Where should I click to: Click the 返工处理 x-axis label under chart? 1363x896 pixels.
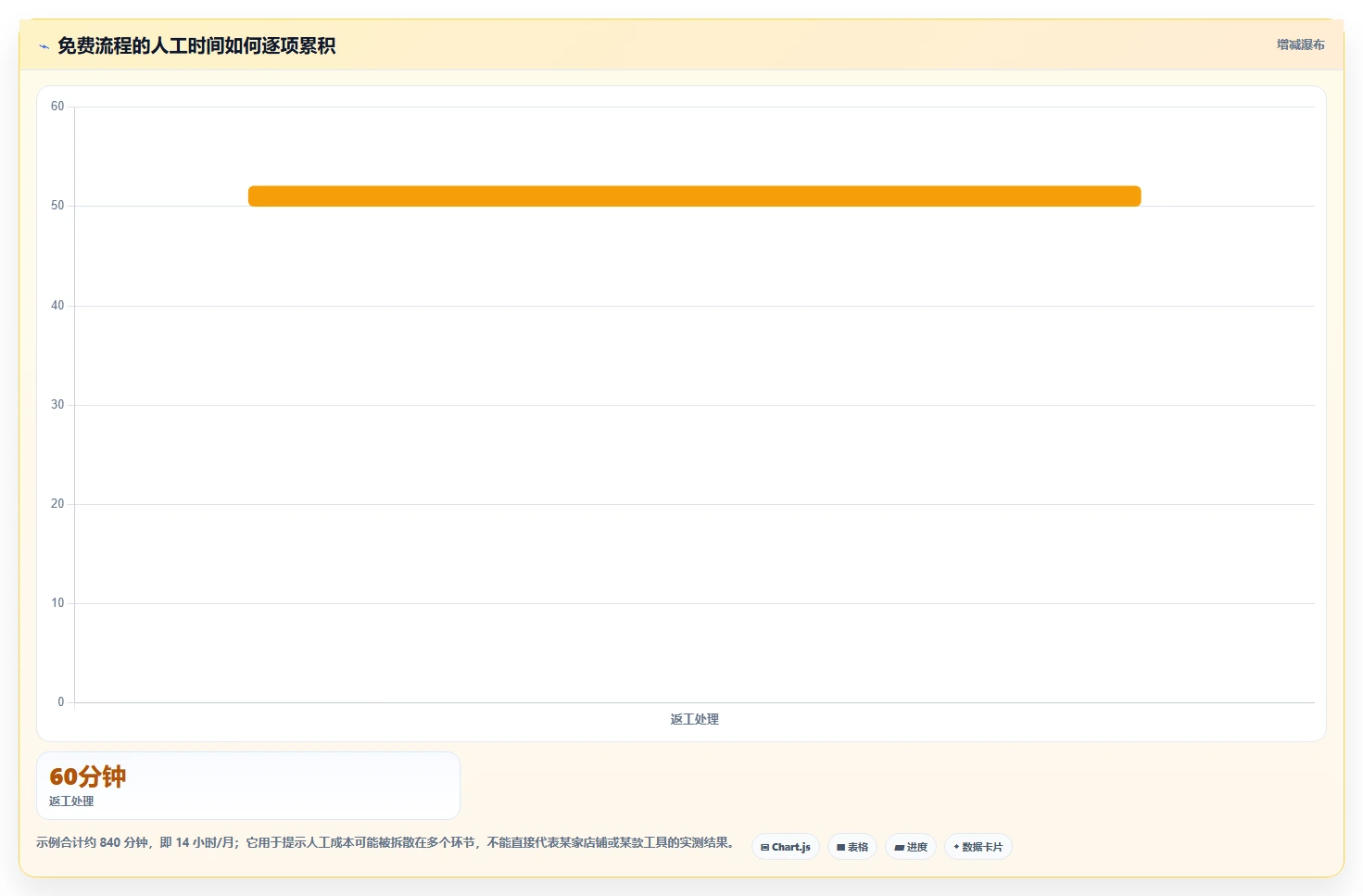694,719
